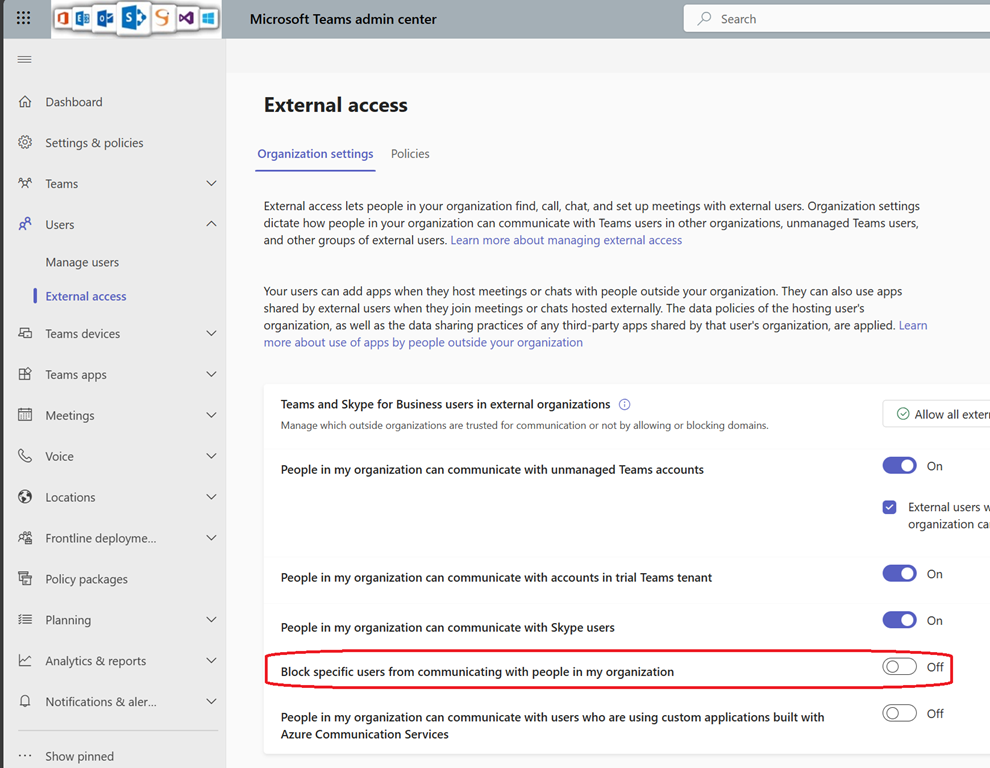
Task: Click the Analytics & reports chart icon
Action: coord(25,661)
